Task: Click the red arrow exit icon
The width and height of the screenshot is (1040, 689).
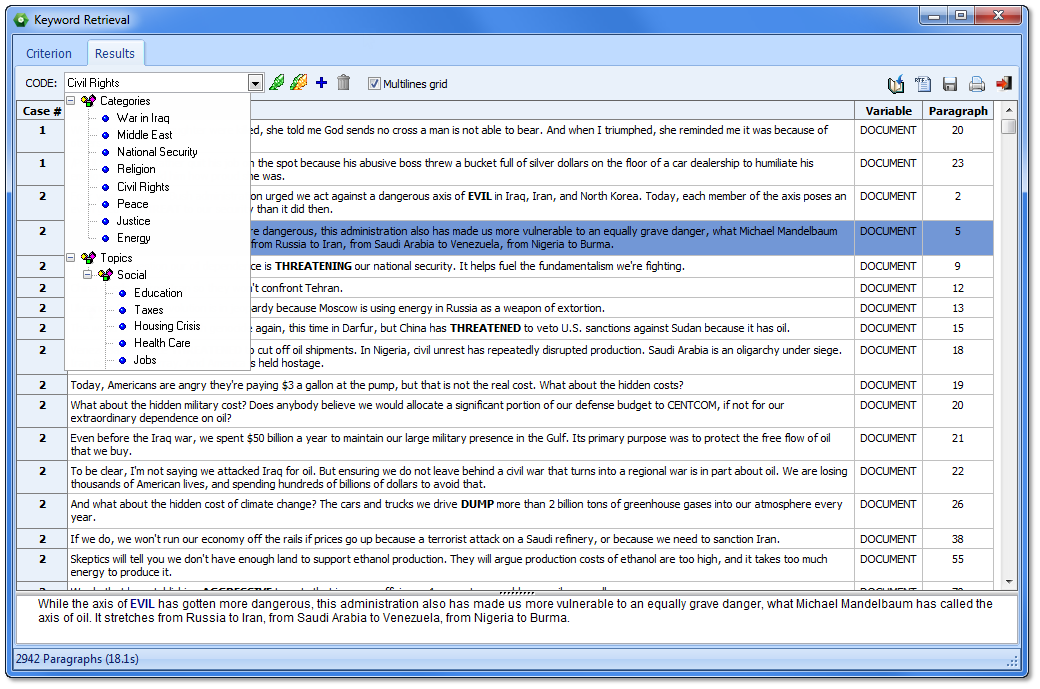Action: 1003,84
